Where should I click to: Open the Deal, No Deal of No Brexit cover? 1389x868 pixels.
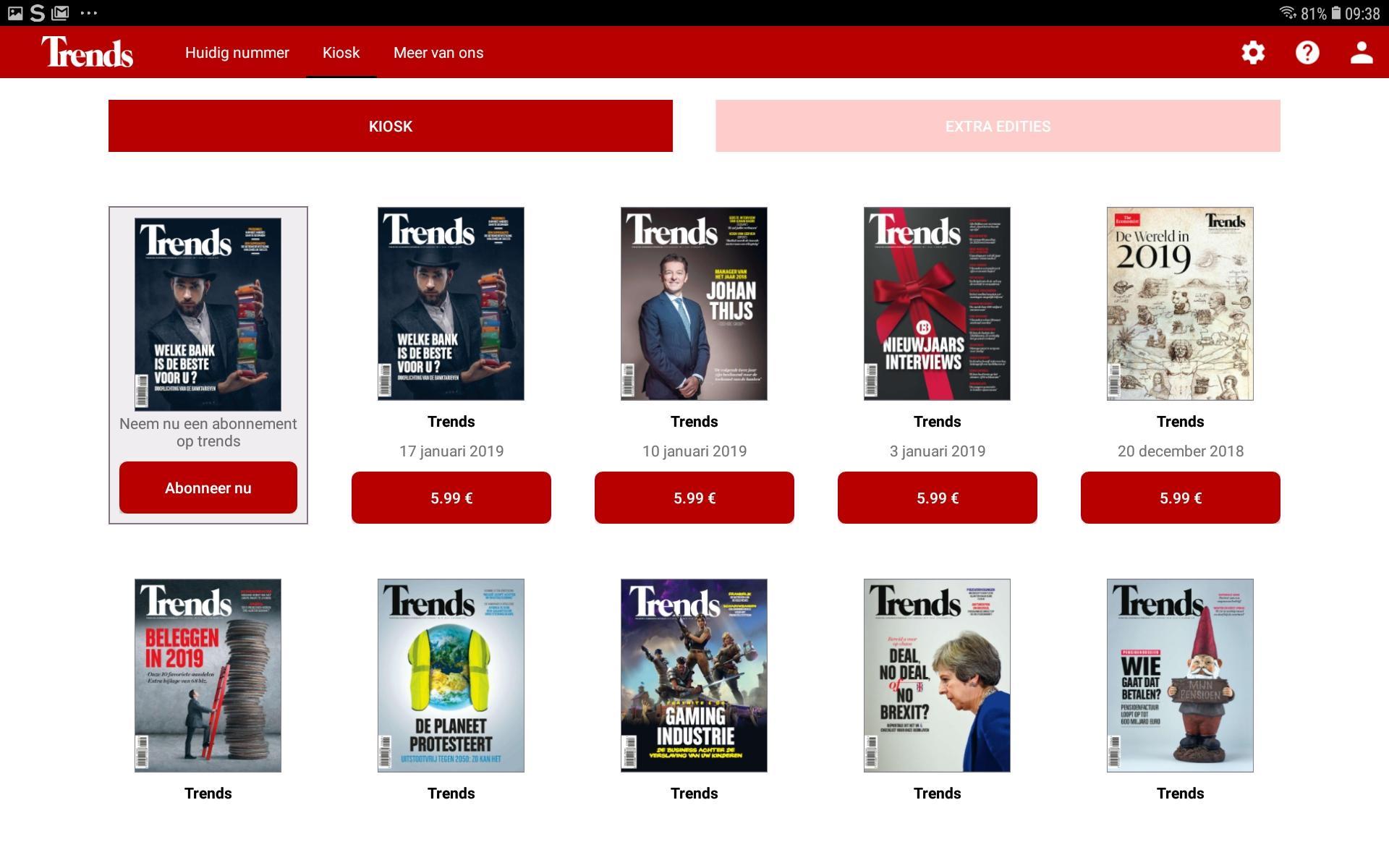click(938, 676)
